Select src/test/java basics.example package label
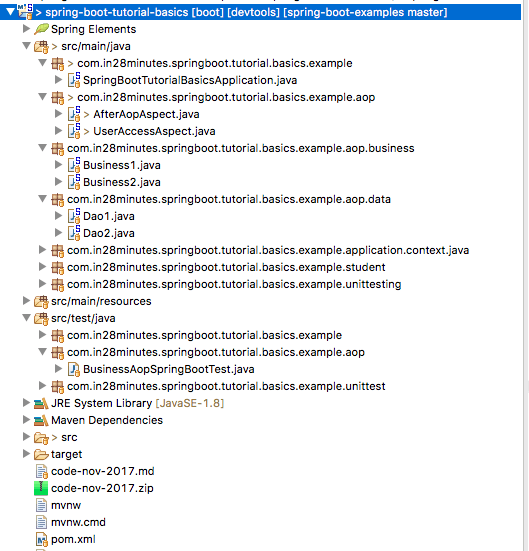The height and width of the screenshot is (551, 529). click(x=205, y=335)
